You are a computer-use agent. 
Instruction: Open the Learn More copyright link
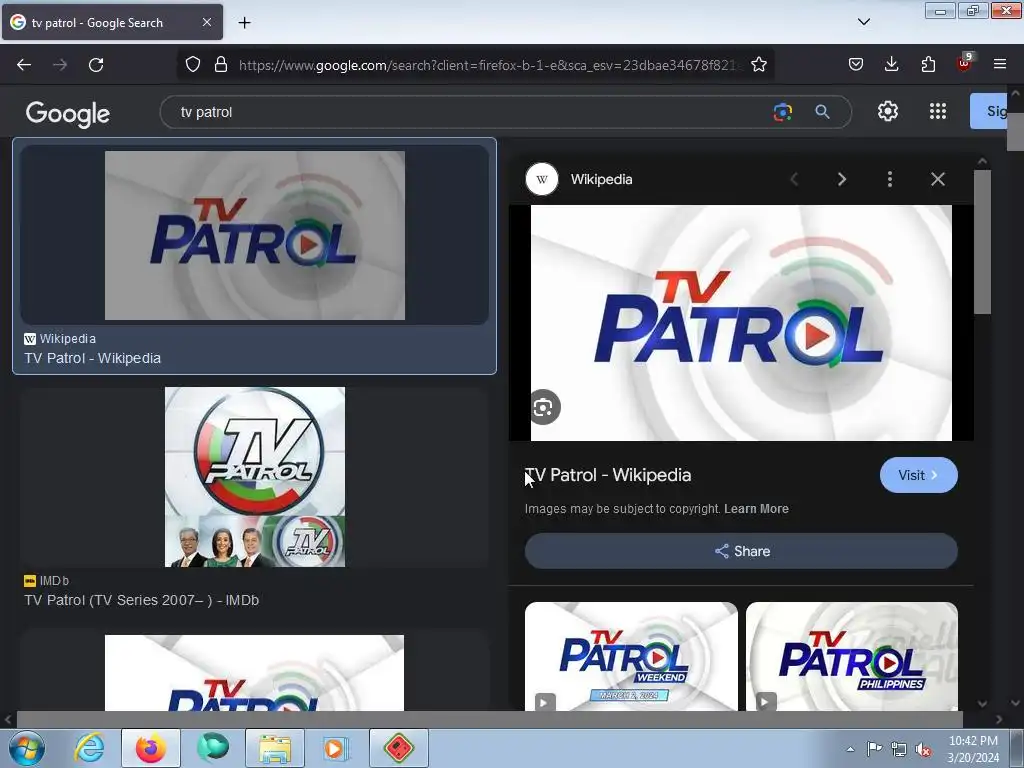pos(756,509)
